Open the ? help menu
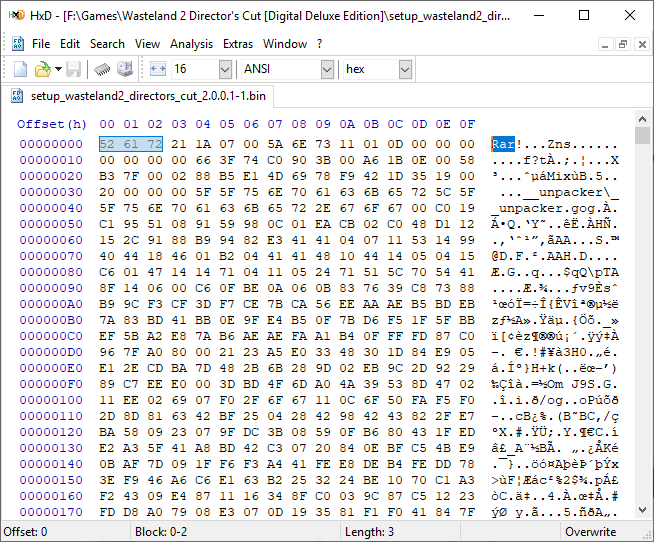Screen dimensions: 654x542 coord(319,44)
